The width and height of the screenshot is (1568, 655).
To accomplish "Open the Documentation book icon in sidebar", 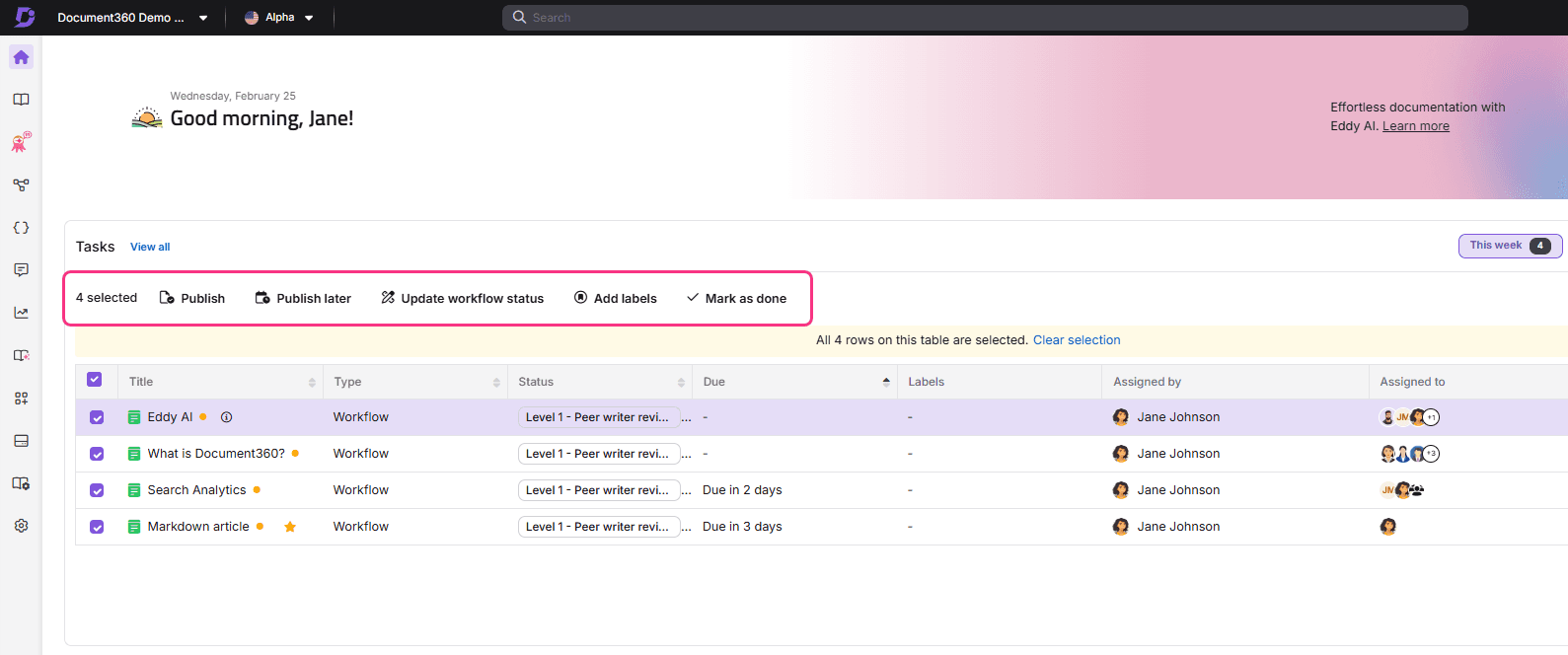I will click(21, 100).
